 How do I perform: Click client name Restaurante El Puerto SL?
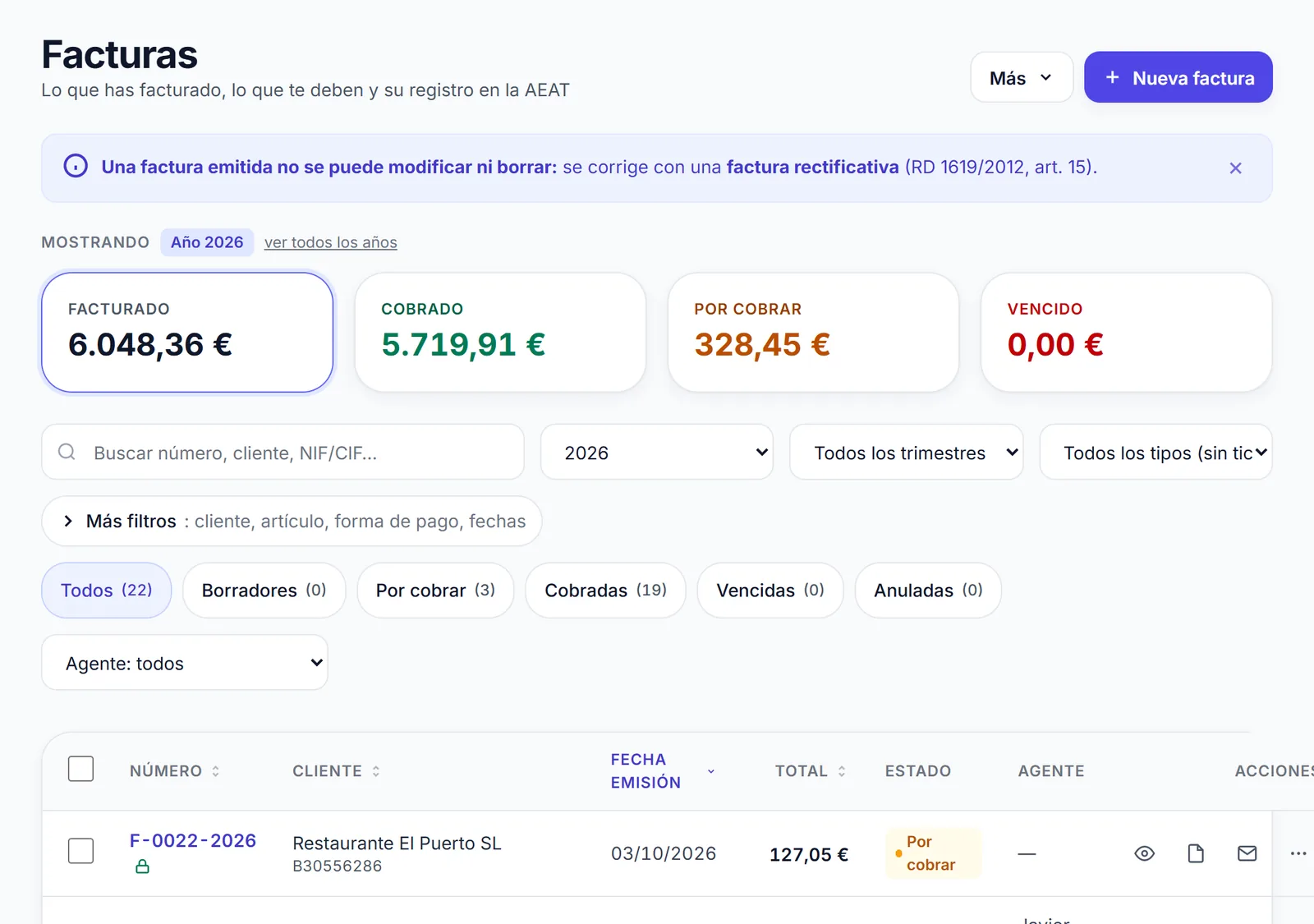[397, 843]
